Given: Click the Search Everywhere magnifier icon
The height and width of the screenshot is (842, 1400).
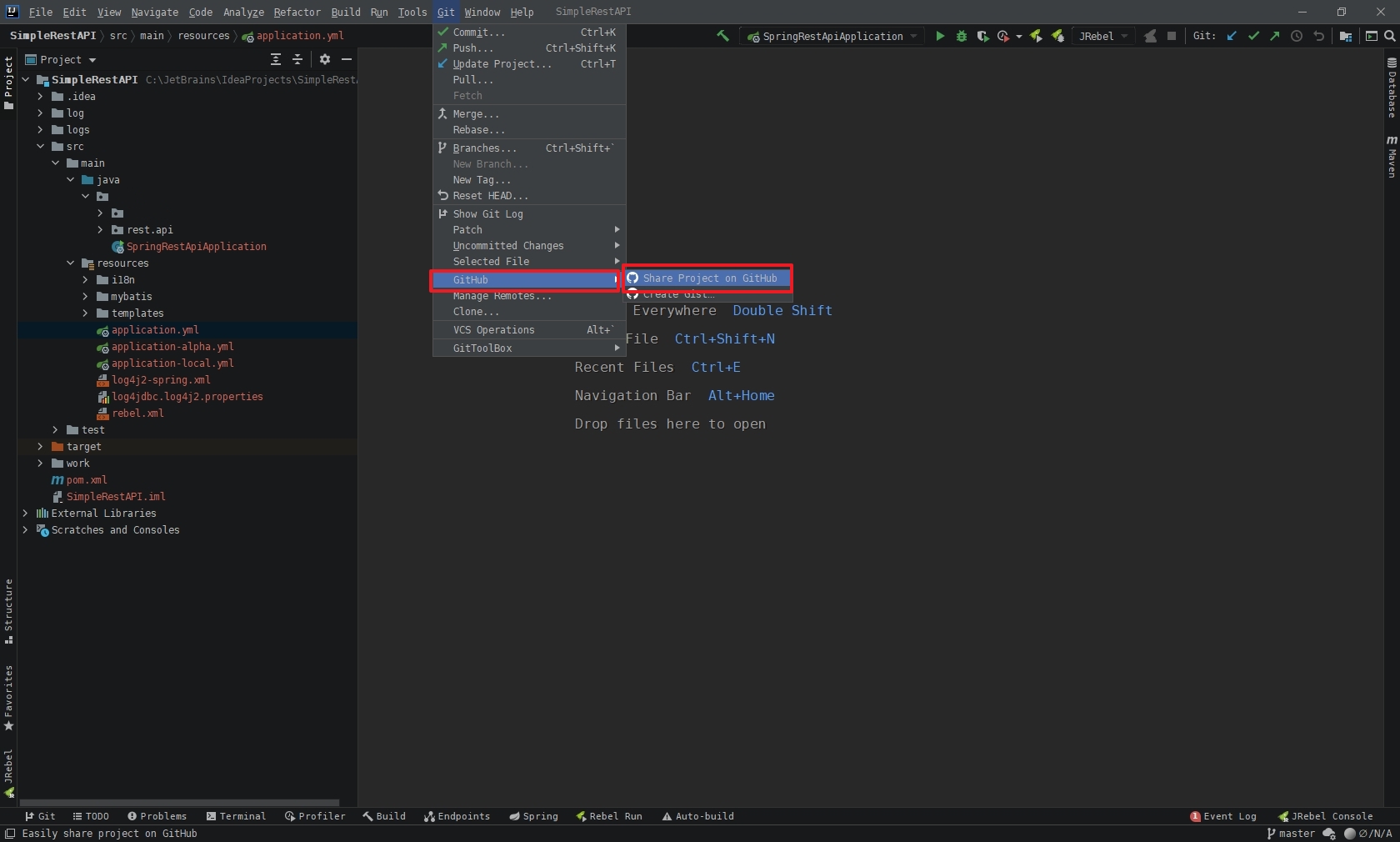Looking at the screenshot, I should [x=1390, y=36].
